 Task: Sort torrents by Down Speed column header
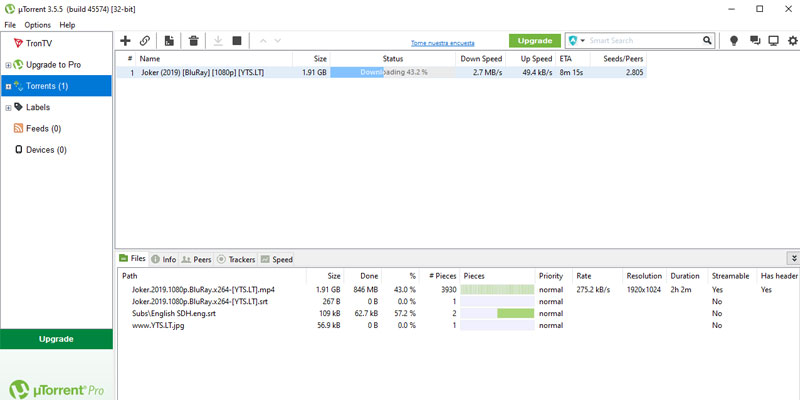click(x=481, y=59)
